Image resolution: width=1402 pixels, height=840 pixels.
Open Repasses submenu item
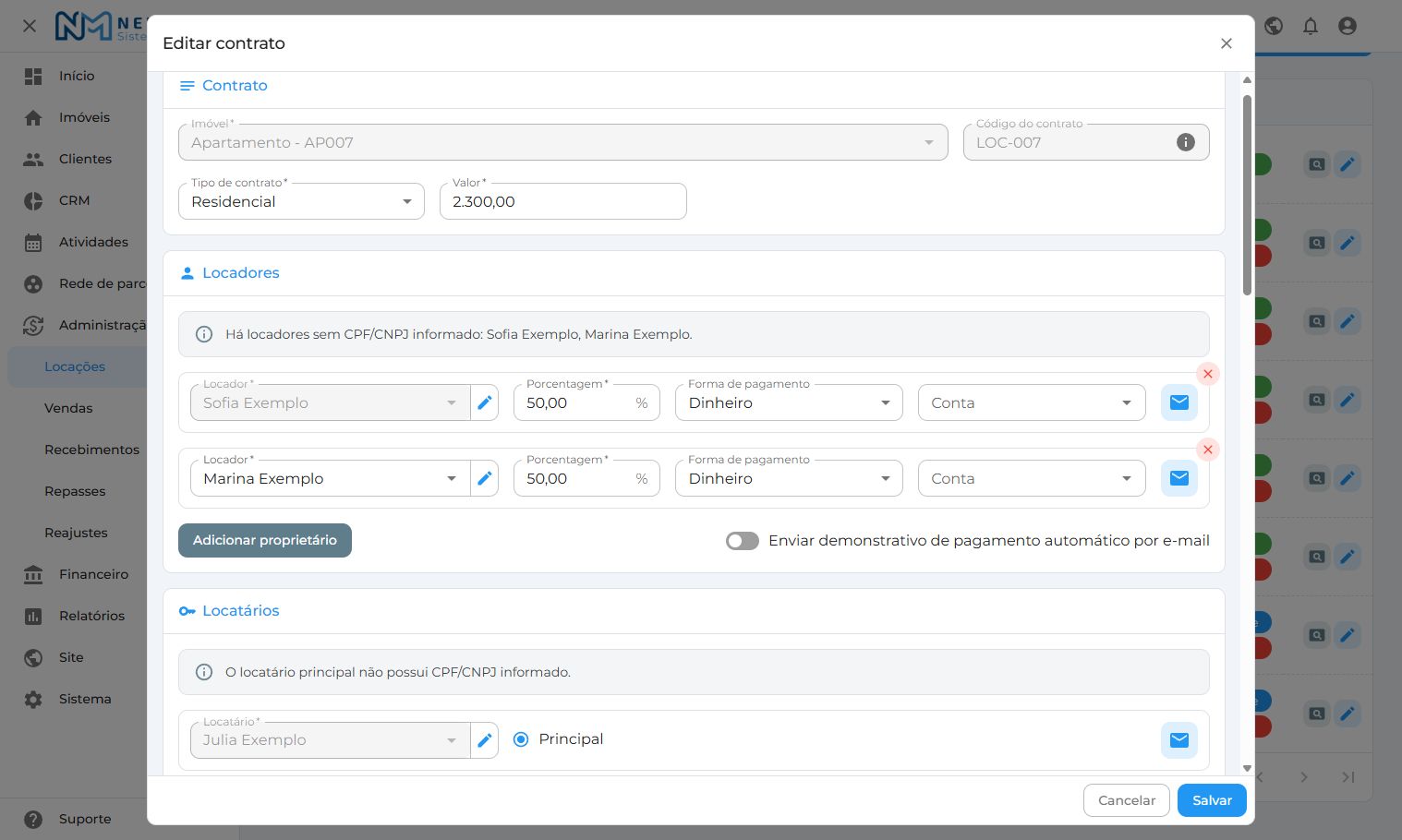click(x=75, y=491)
